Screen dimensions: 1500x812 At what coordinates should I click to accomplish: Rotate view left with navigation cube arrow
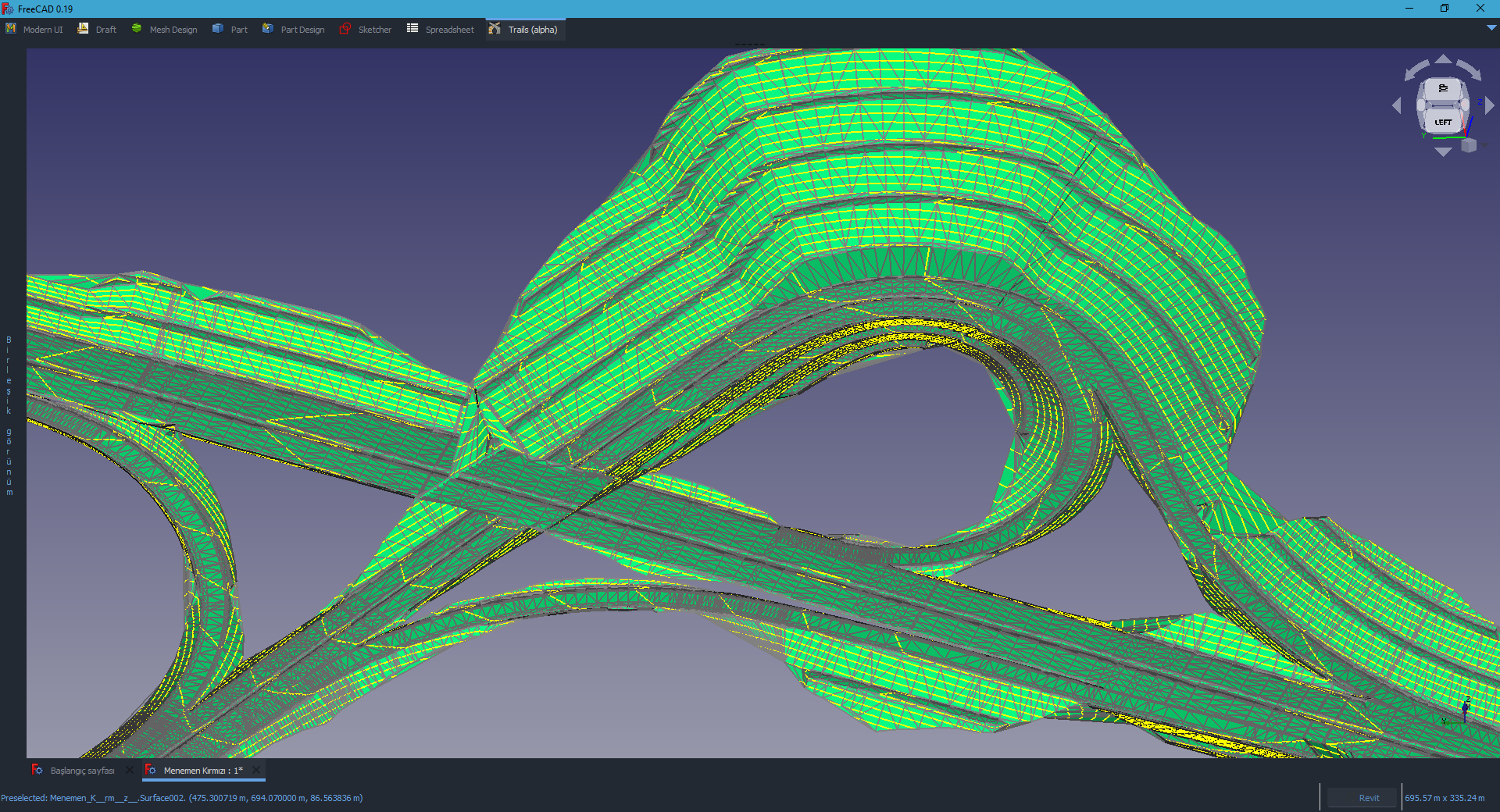pos(1397,105)
